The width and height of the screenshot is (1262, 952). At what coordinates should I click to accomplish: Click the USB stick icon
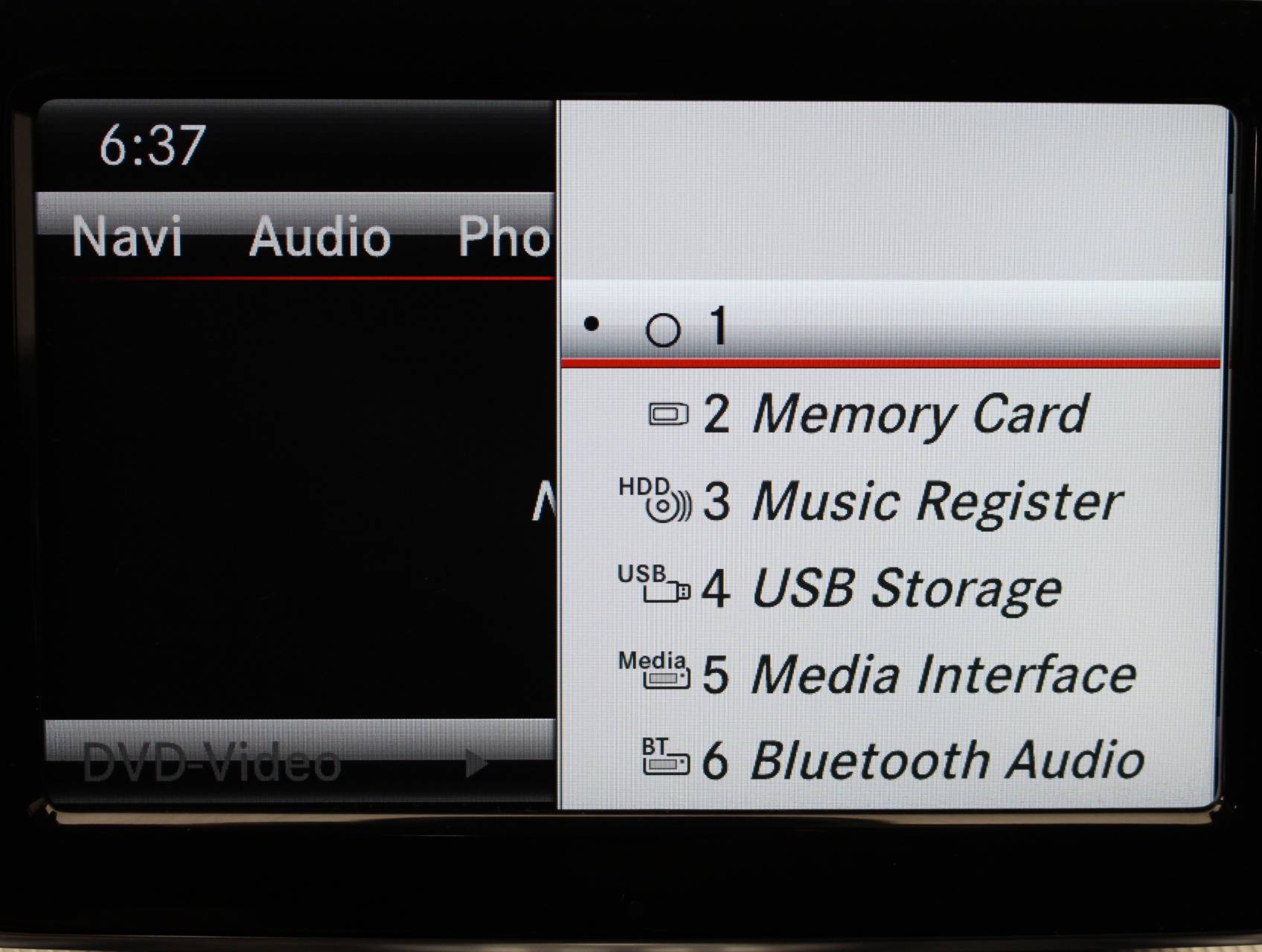click(654, 584)
